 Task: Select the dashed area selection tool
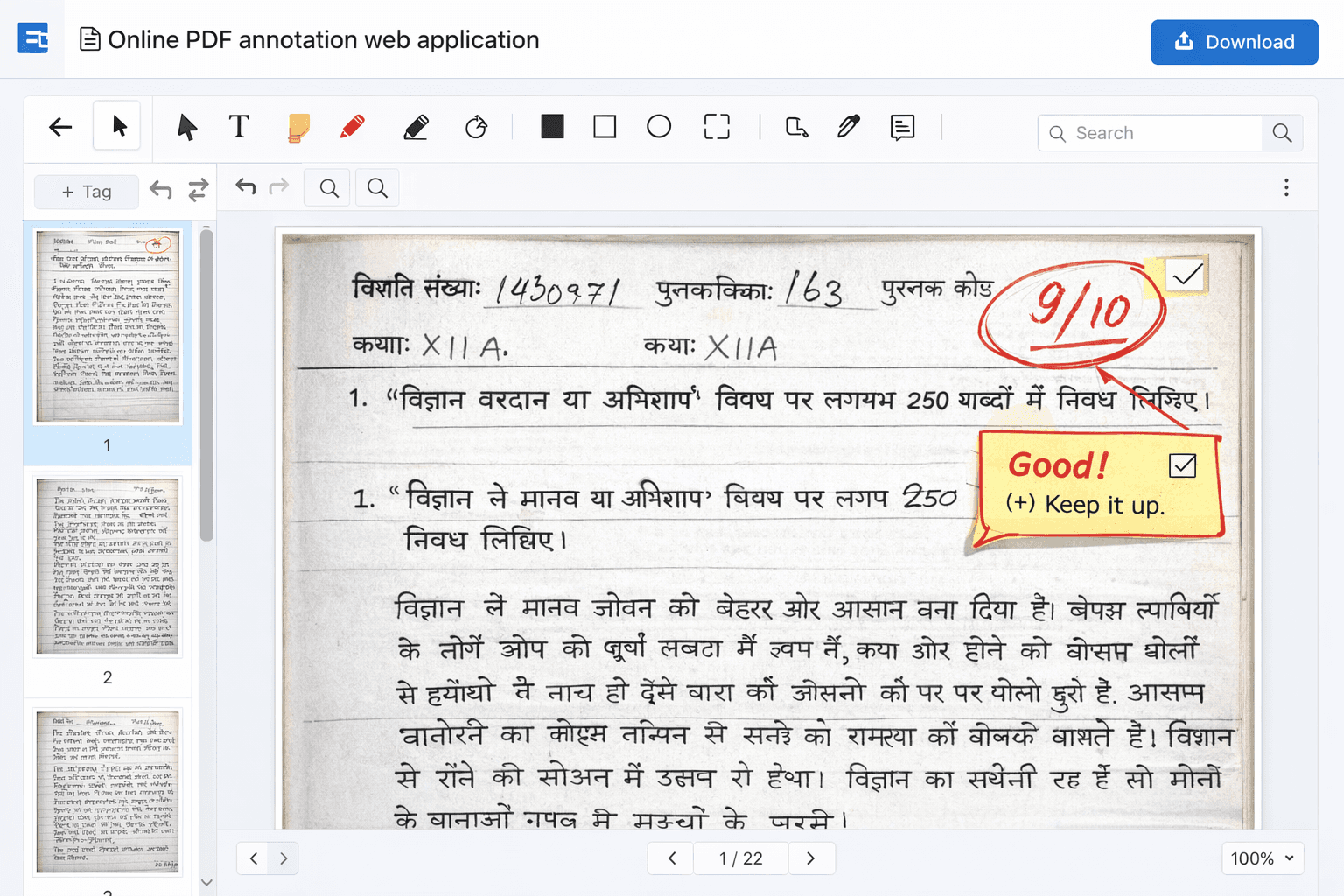[717, 127]
